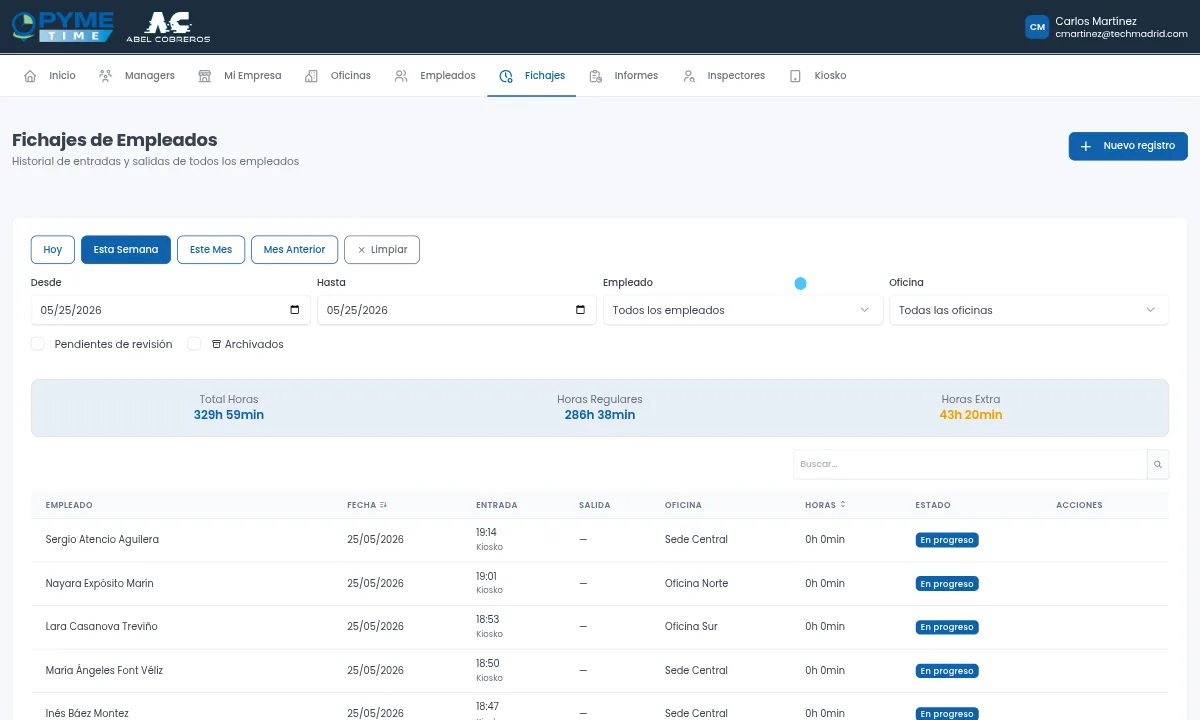Click the cmartinez@techmadrid.com email
The width and height of the screenshot is (1200, 720).
pos(1121,34)
